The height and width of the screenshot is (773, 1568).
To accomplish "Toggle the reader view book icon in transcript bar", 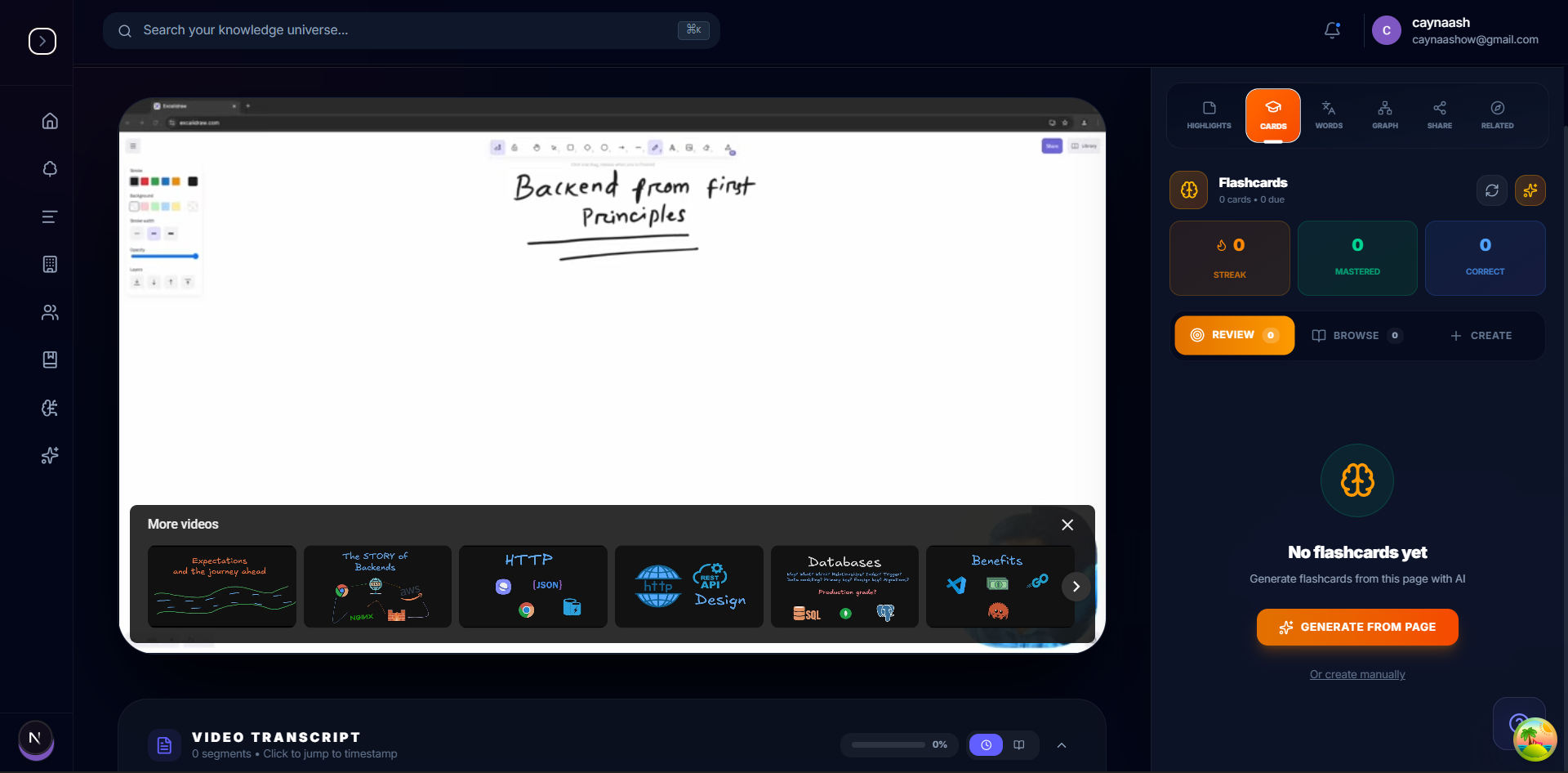I will click(1018, 744).
